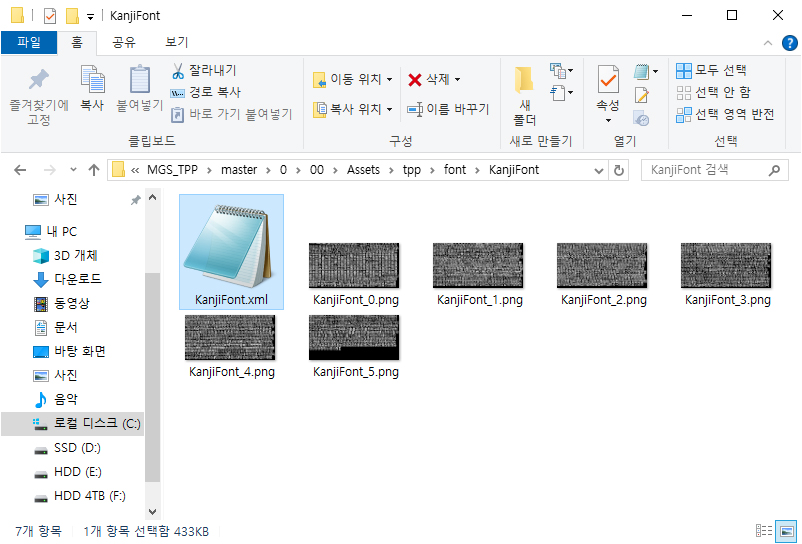
Task: Click MGS_TPP in the address breadcrumb
Action: pyautogui.click(x=172, y=170)
